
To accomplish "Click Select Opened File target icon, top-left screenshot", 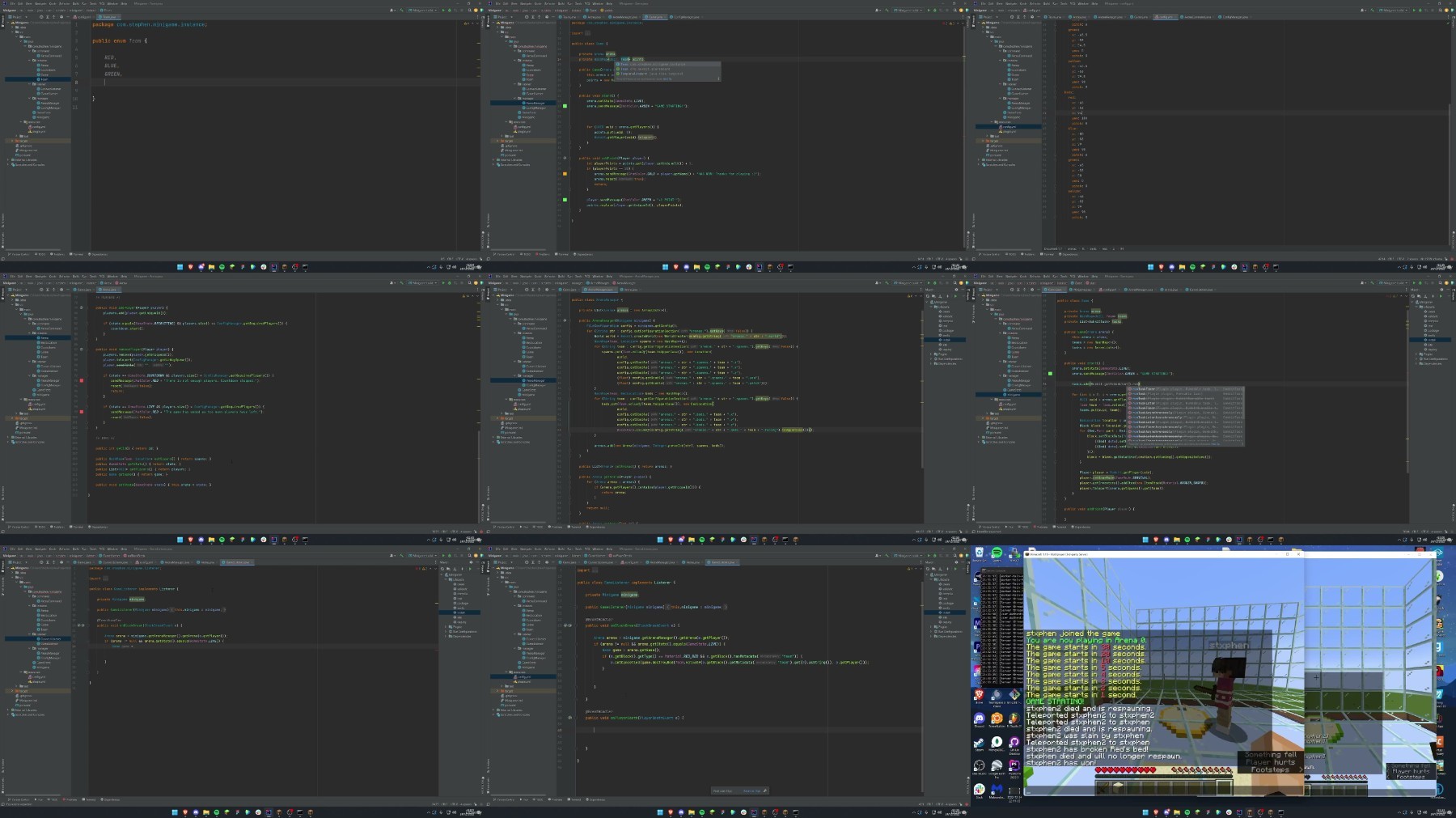I will coord(41,17).
